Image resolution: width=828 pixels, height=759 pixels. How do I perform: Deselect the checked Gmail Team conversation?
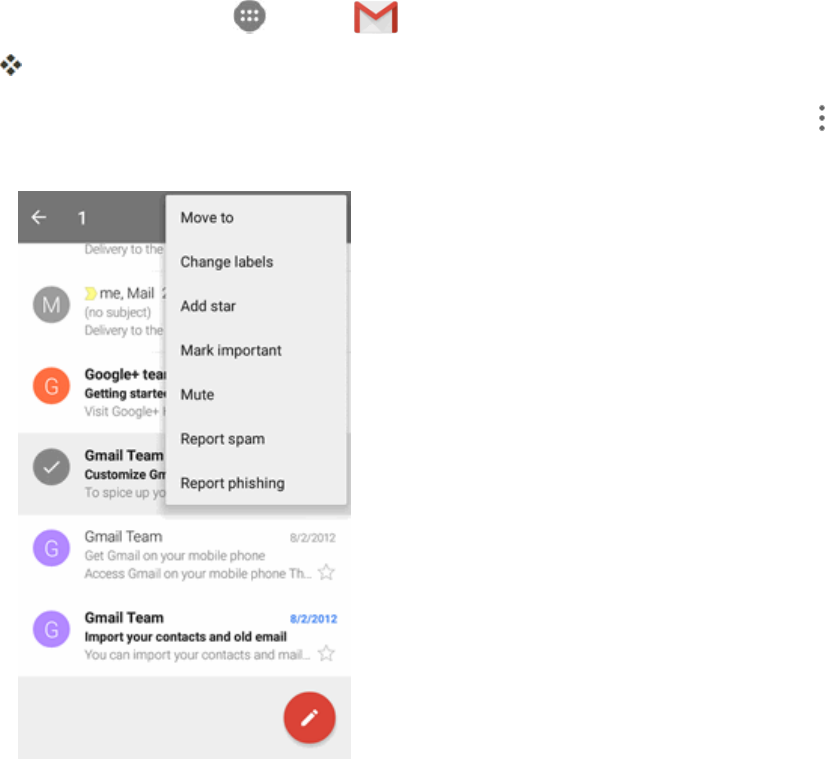click(51, 467)
